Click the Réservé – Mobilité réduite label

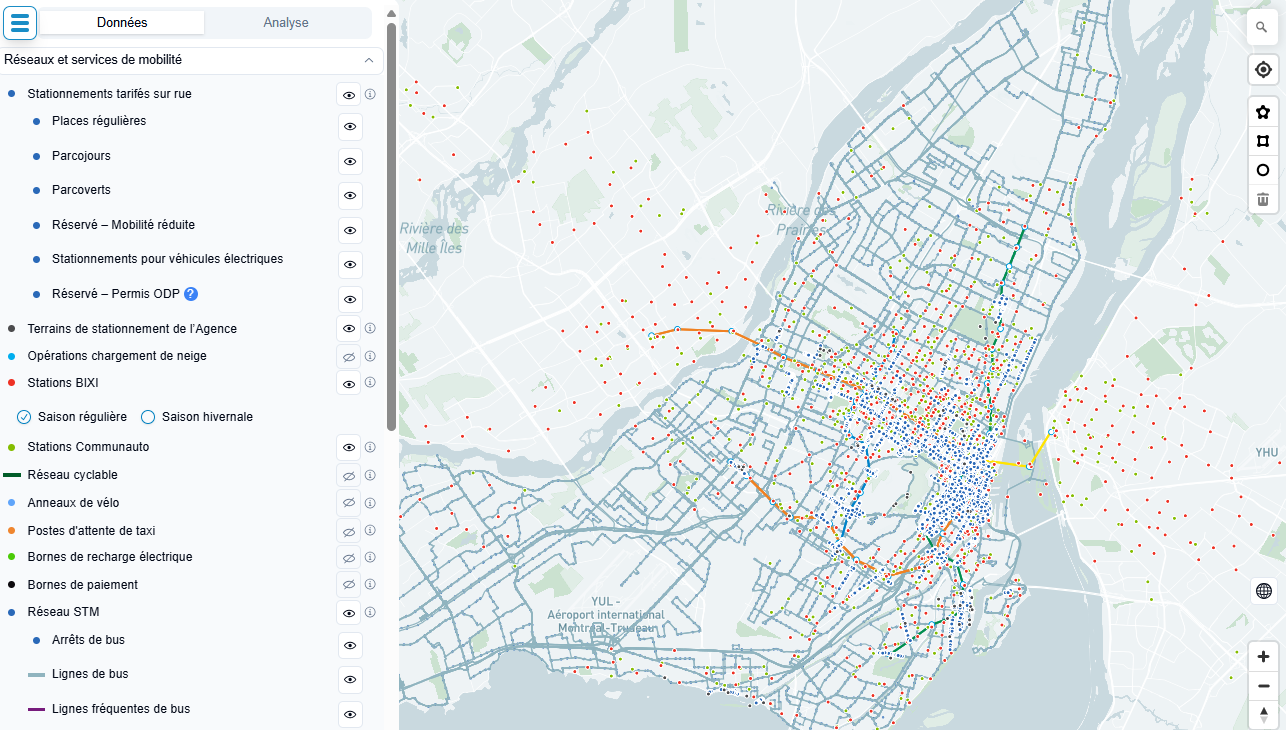pyautogui.click(x=123, y=225)
